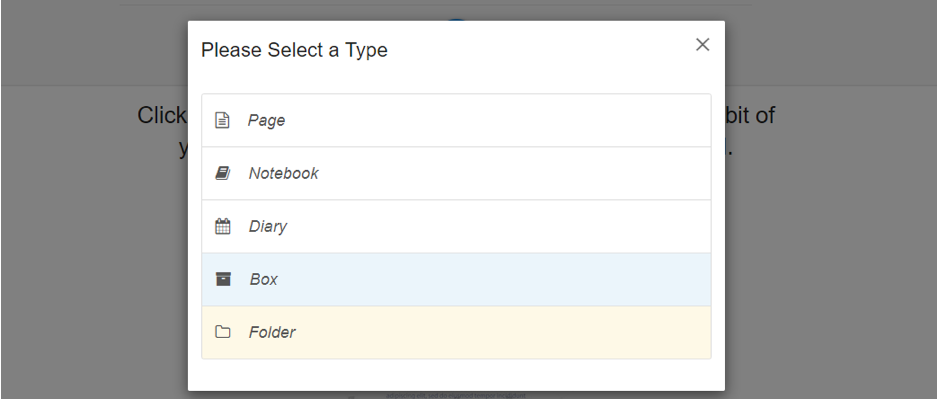Click the 'Page' italic label text
The height and width of the screenshot is (399, 937).
[267, 121]
